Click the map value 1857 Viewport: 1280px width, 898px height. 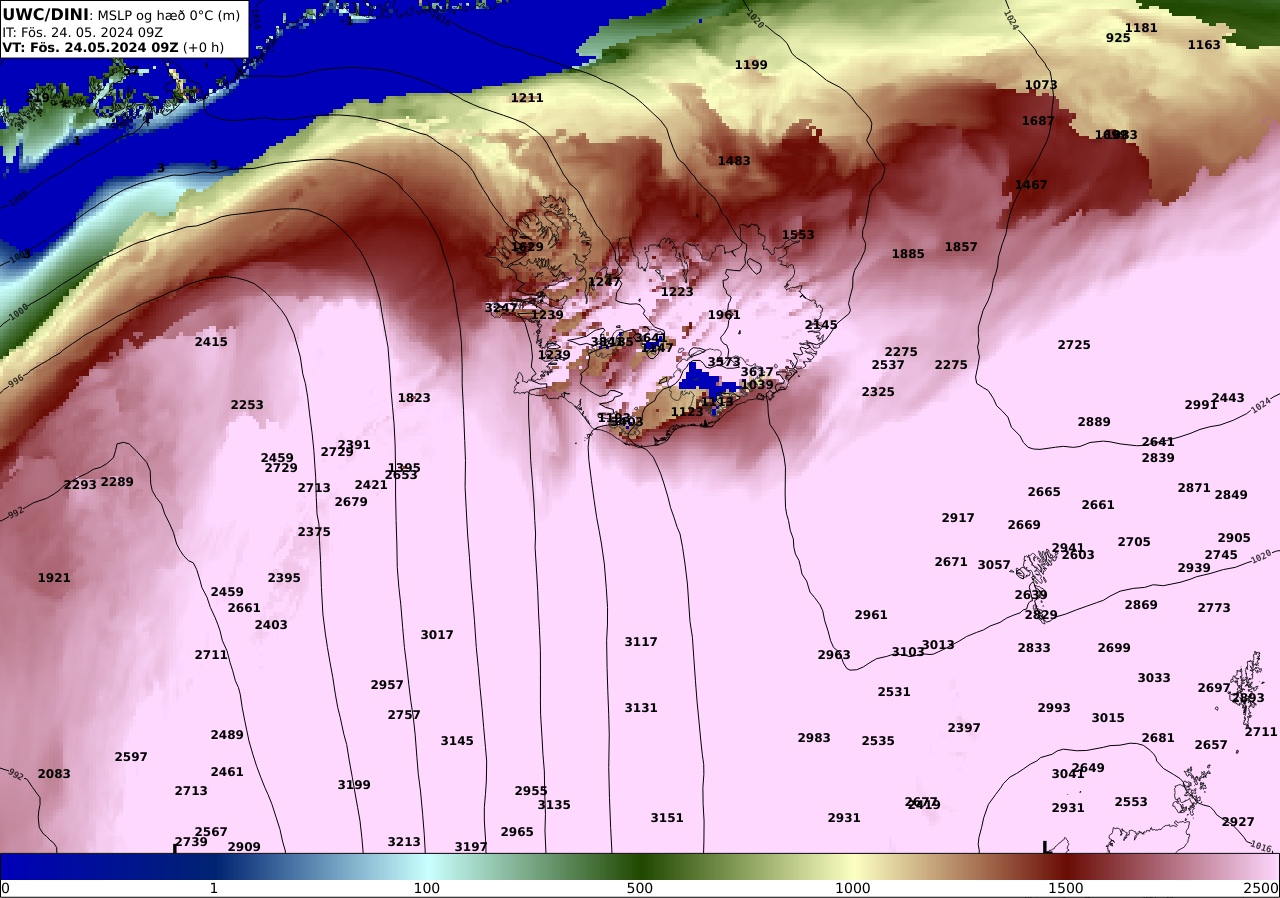coord(961,247)
